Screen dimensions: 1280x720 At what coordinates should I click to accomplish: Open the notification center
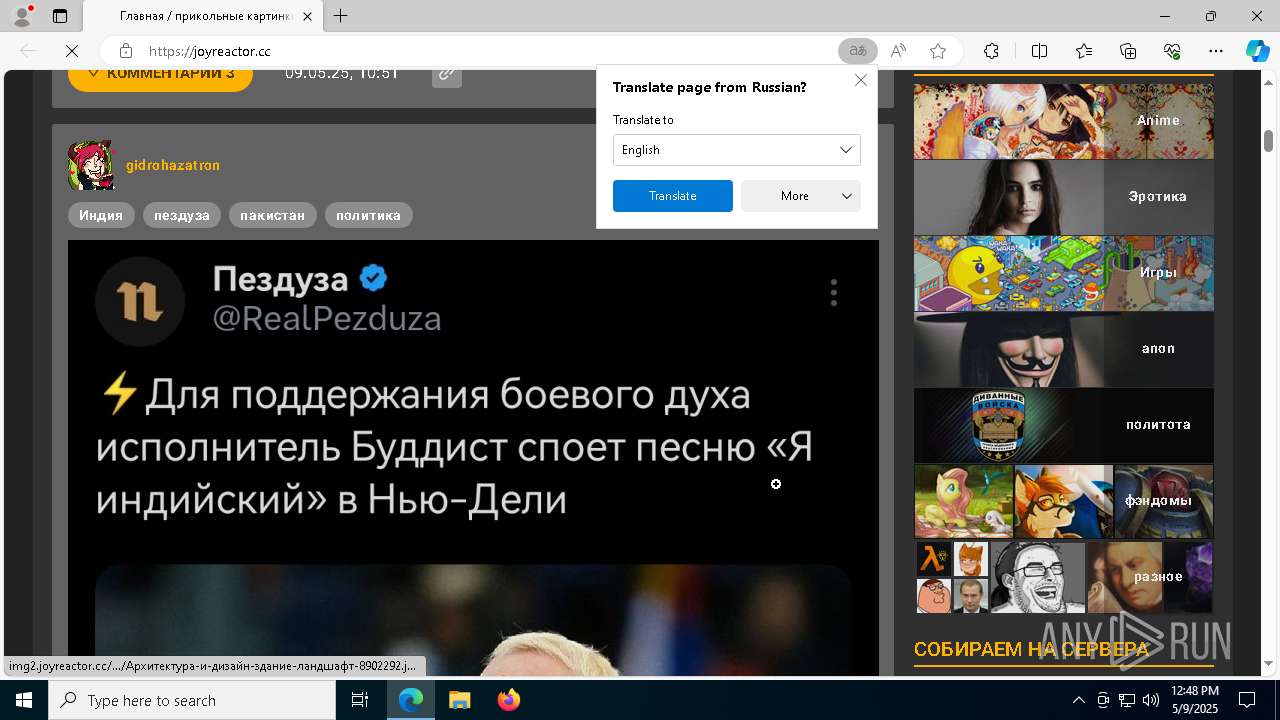1247,700
